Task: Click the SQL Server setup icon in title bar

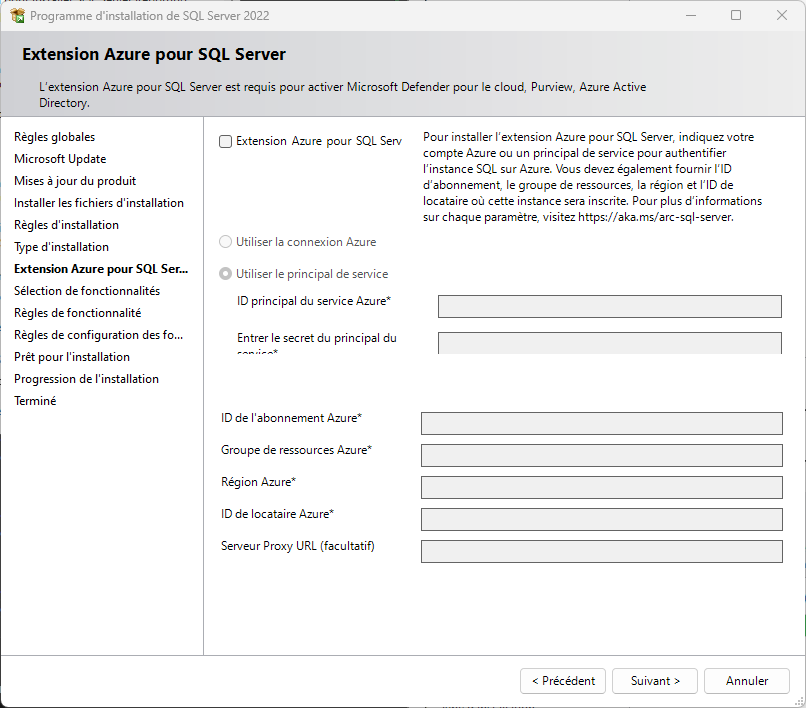Action: [x=17, y=15]
